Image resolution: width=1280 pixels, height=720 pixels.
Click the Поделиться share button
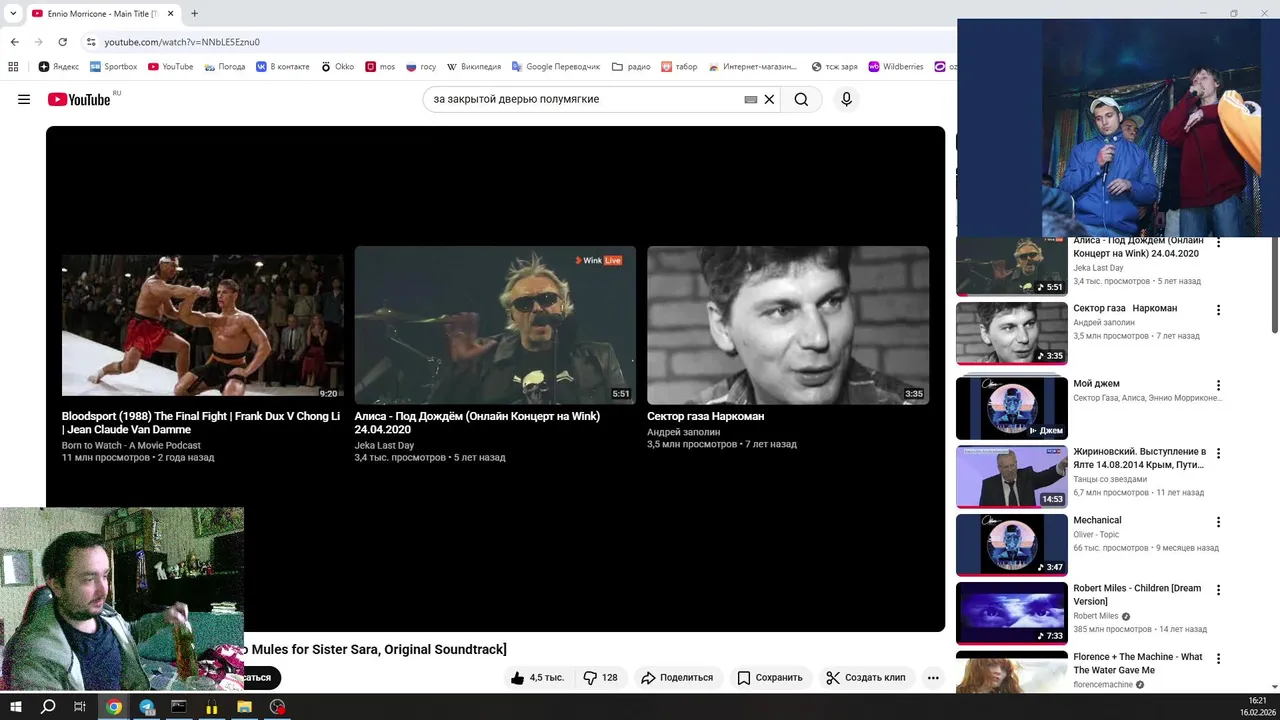point(677,677)
